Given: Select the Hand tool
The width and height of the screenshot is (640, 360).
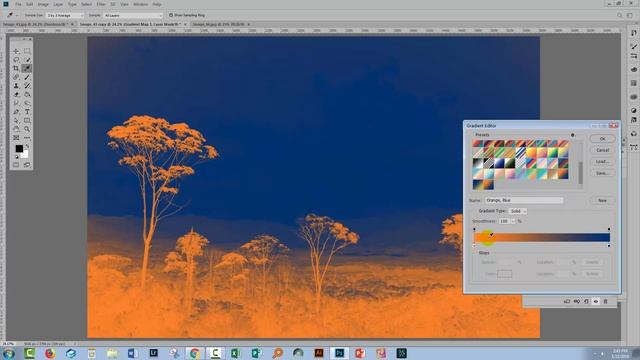Looking at the screenshot, I should tap(16, 129).
